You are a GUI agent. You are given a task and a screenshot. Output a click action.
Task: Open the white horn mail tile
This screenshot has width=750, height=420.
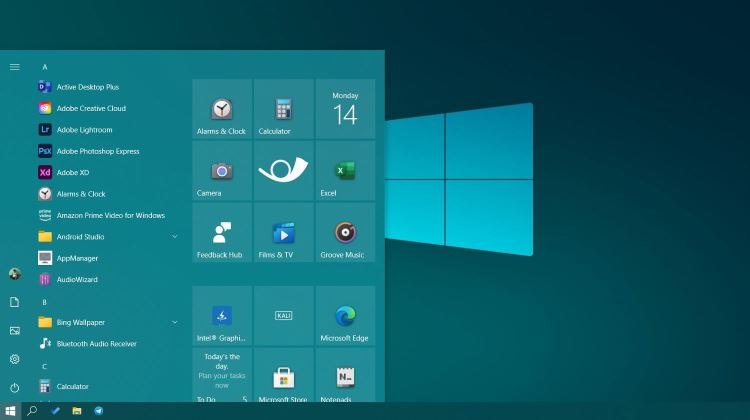click(284, 171)
